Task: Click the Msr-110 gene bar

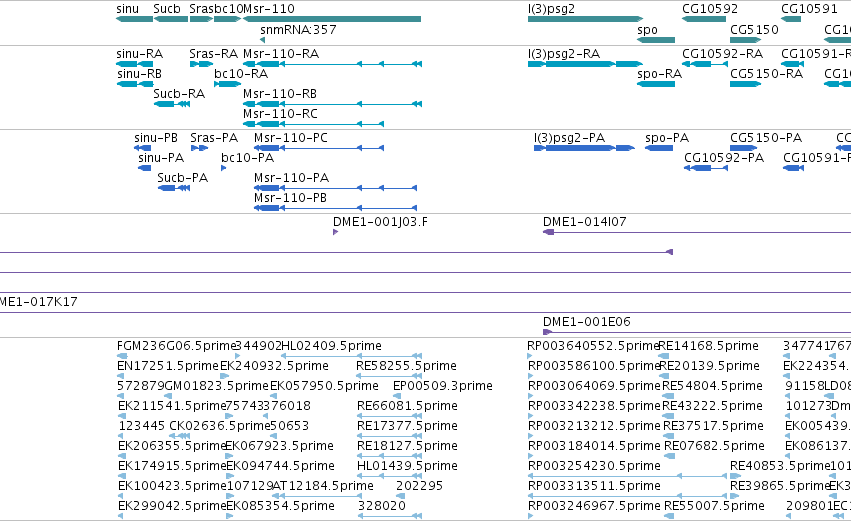Action: (x=332, y=19)
